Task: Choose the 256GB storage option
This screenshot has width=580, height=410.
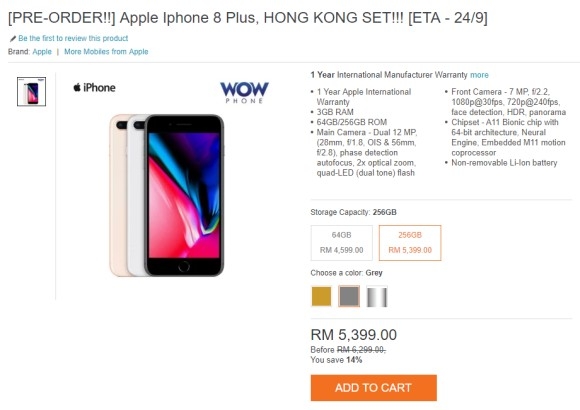Action: click(x=410, y=243)
